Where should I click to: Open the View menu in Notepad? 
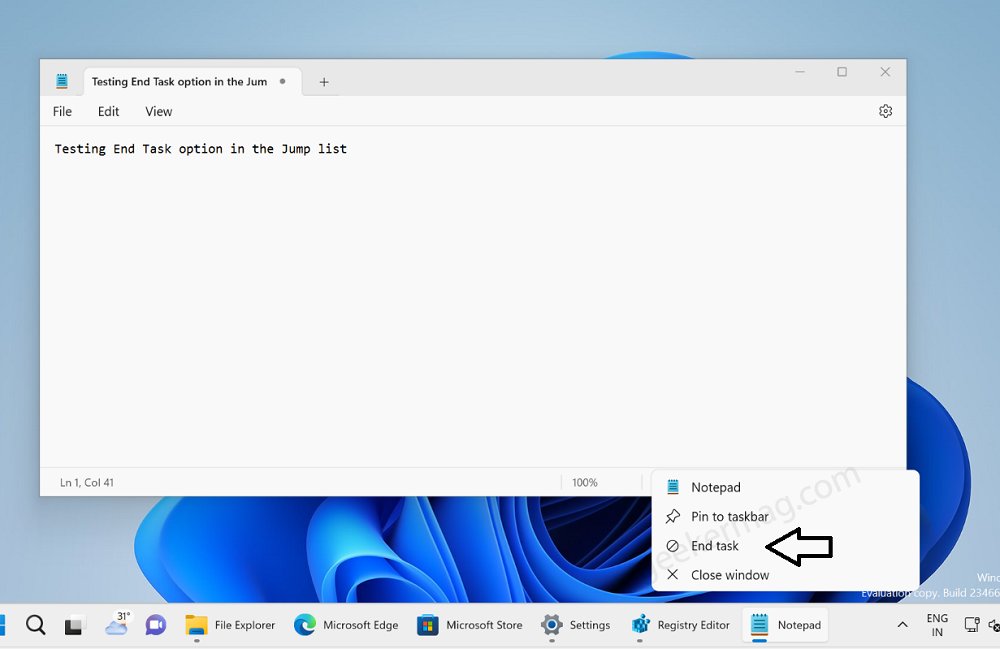(158, 111)
